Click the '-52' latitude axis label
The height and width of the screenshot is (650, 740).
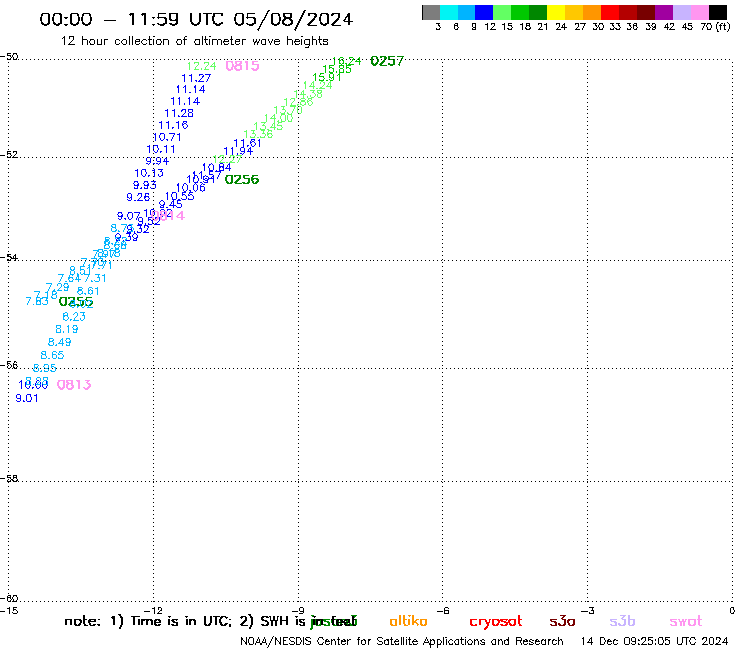(x=9, y=154)
